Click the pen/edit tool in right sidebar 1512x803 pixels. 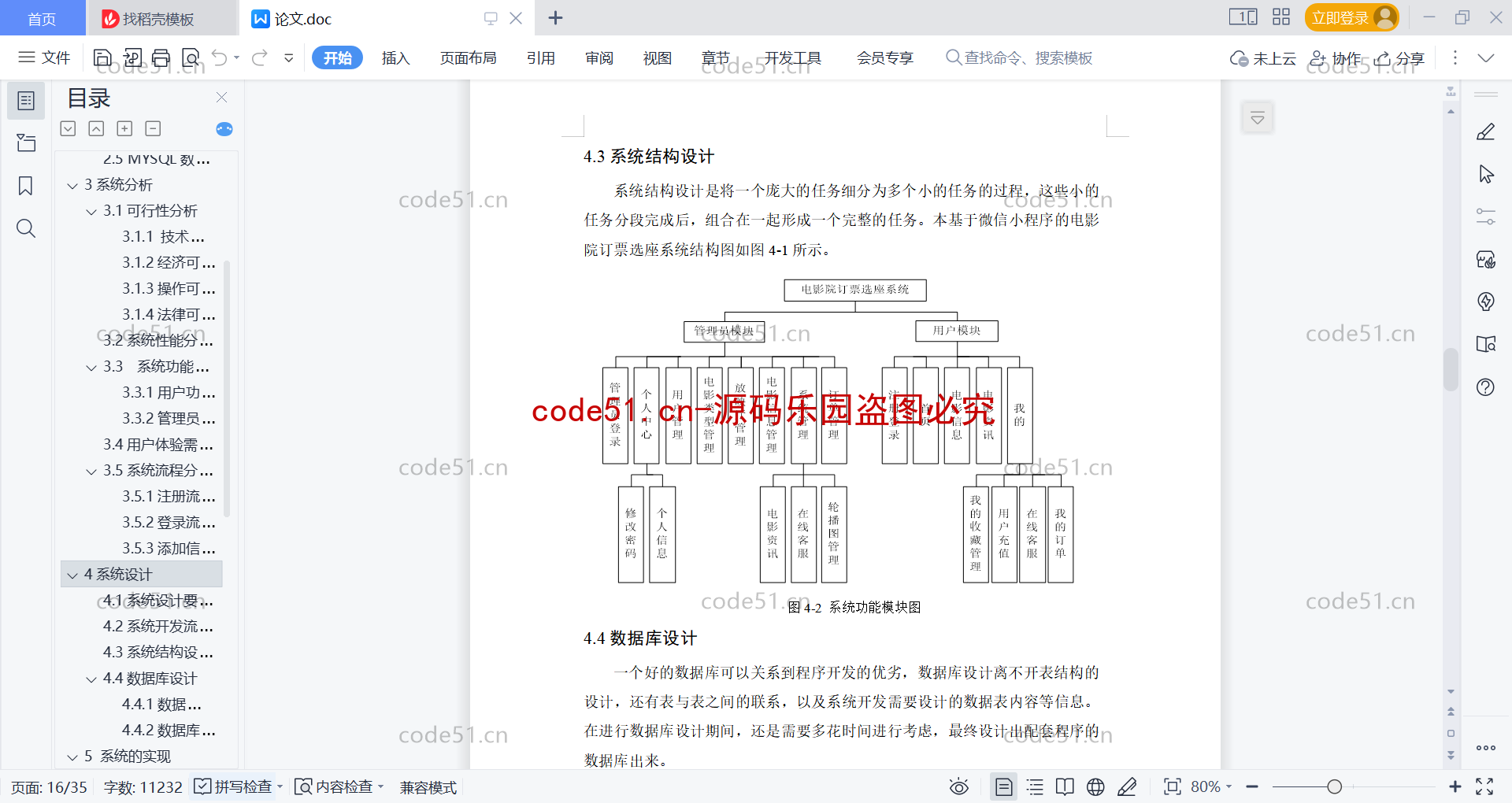click(1486, 131)
